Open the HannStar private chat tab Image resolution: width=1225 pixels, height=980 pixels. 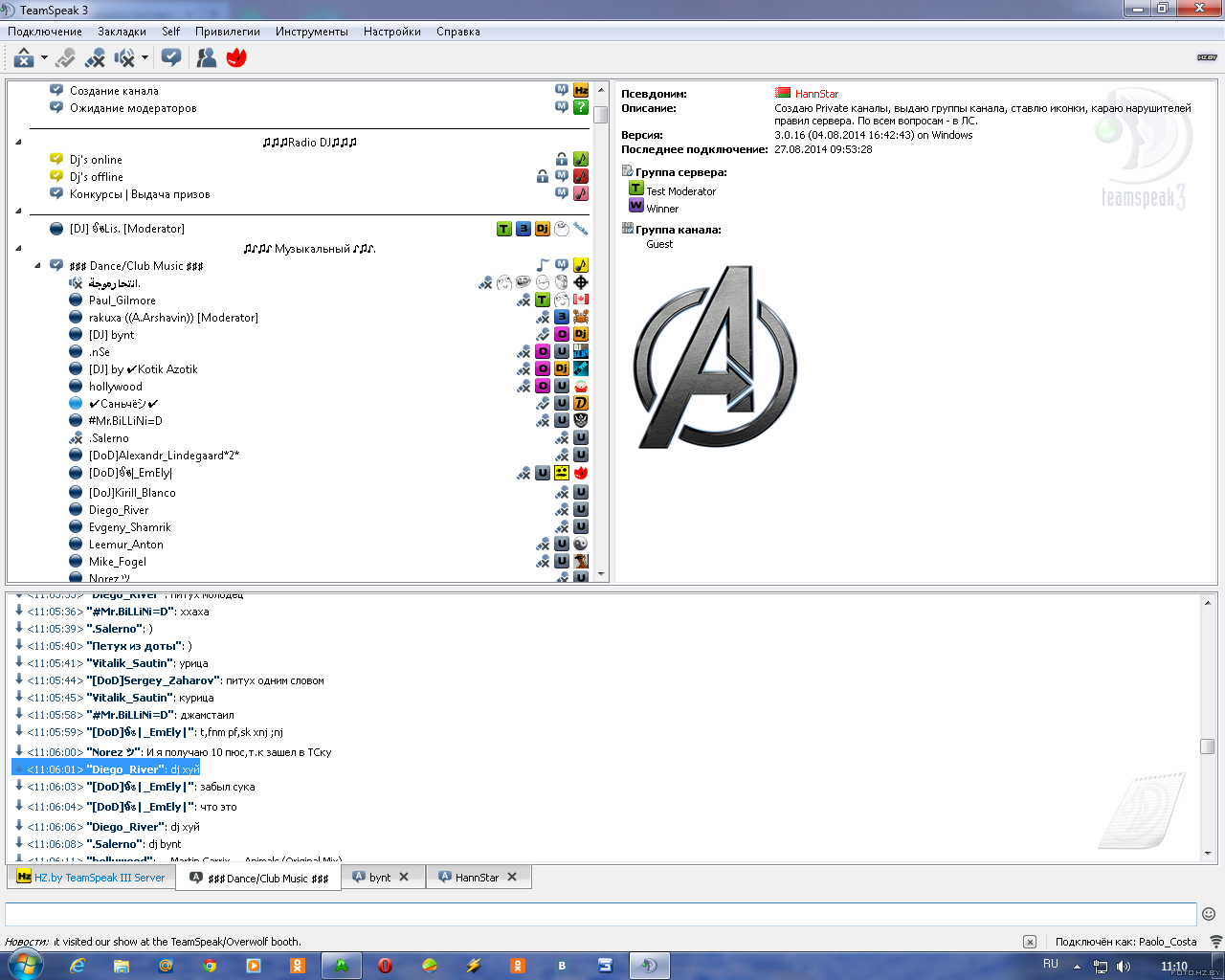pos(477,877)
